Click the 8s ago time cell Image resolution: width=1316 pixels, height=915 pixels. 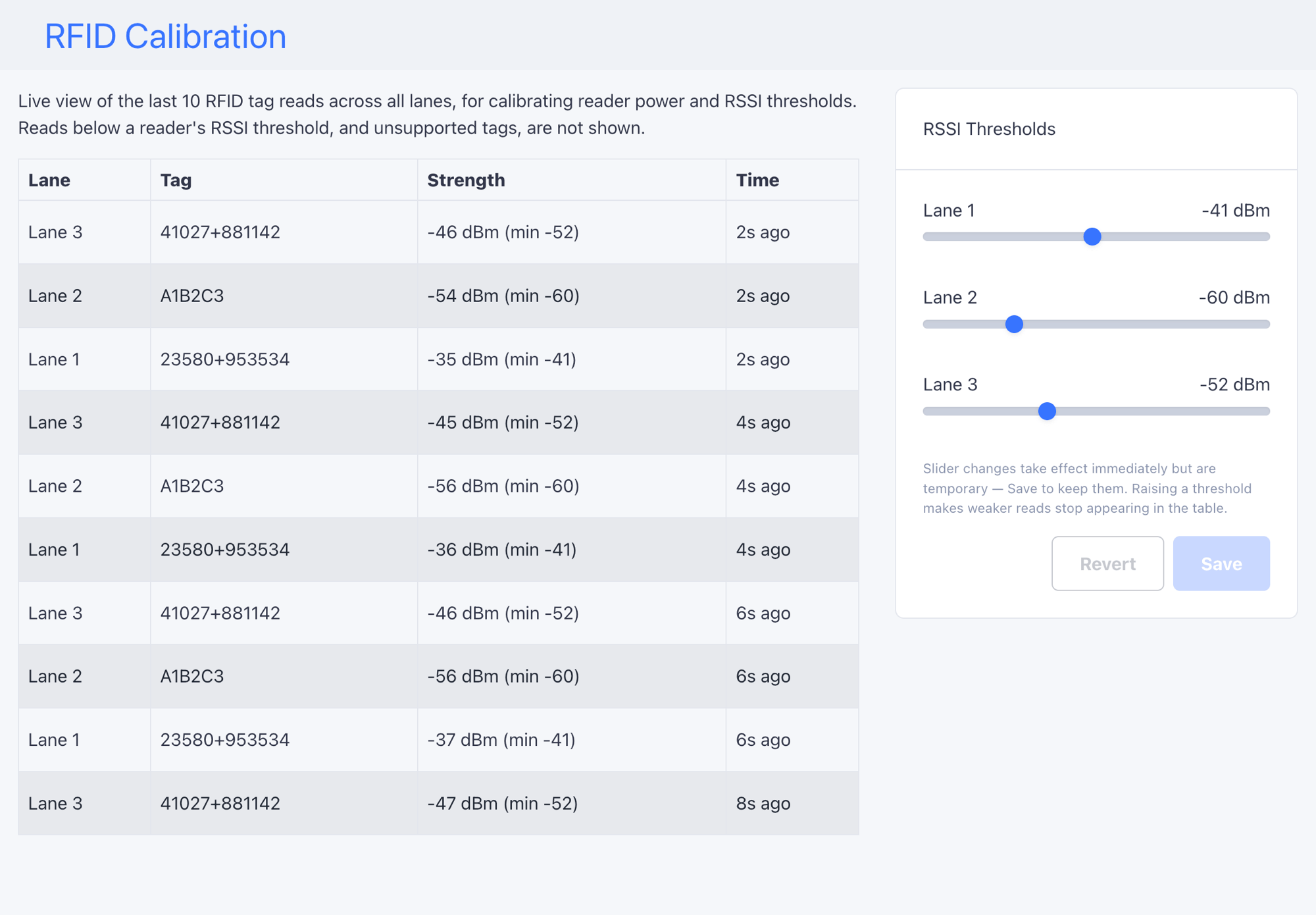tap(792, 803)
